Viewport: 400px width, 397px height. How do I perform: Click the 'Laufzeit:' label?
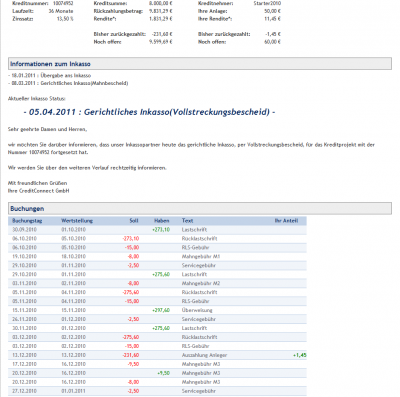click(23, 11)
